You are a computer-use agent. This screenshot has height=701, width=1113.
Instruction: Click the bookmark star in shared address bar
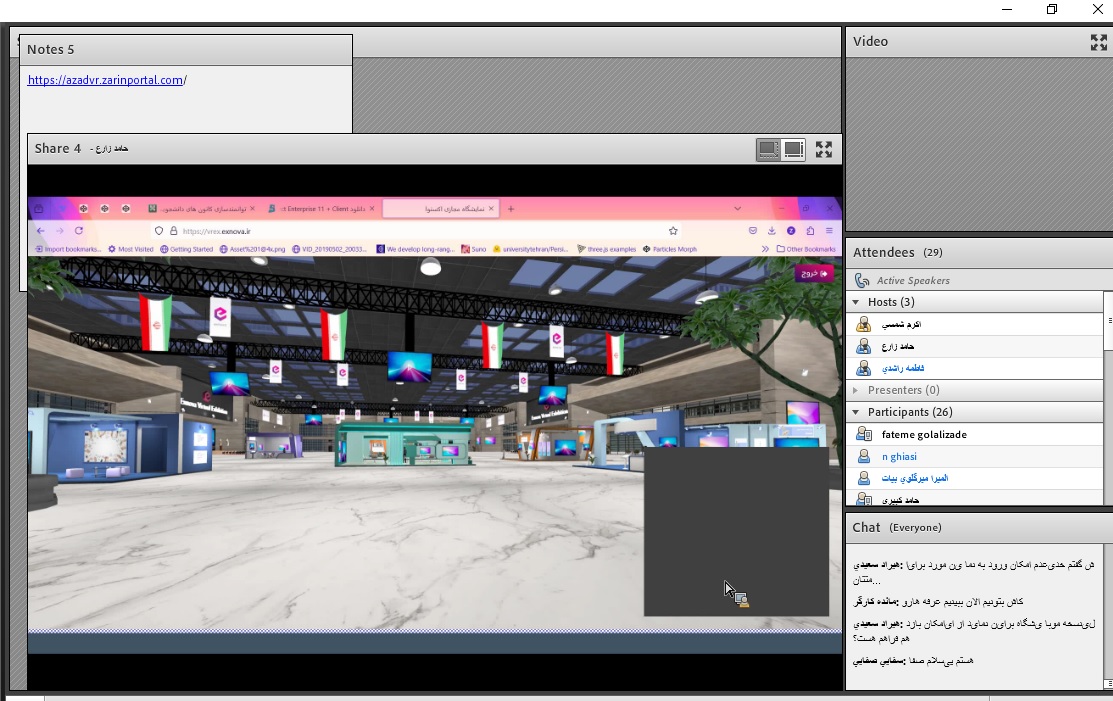click(x=674, y=230)
